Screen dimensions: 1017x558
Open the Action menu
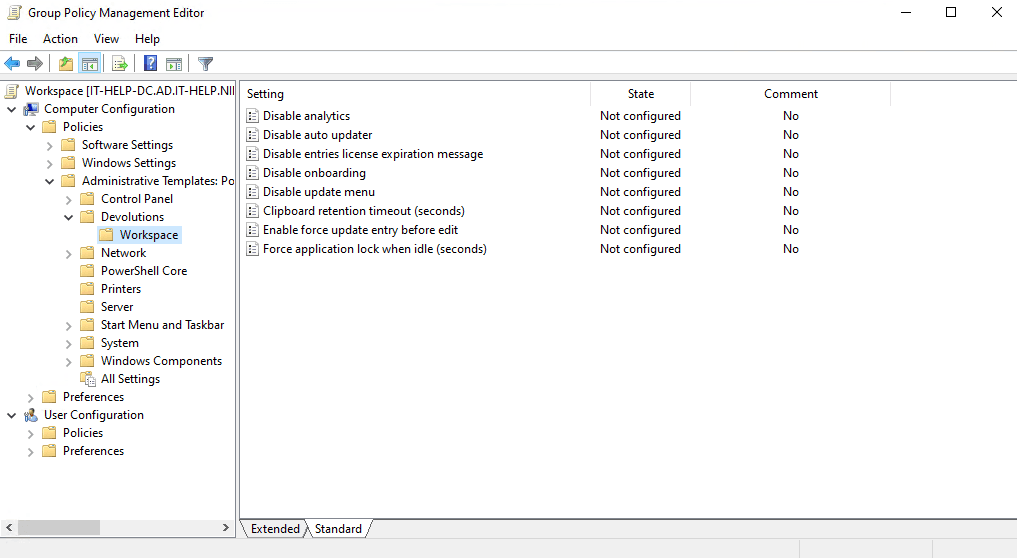60,39
